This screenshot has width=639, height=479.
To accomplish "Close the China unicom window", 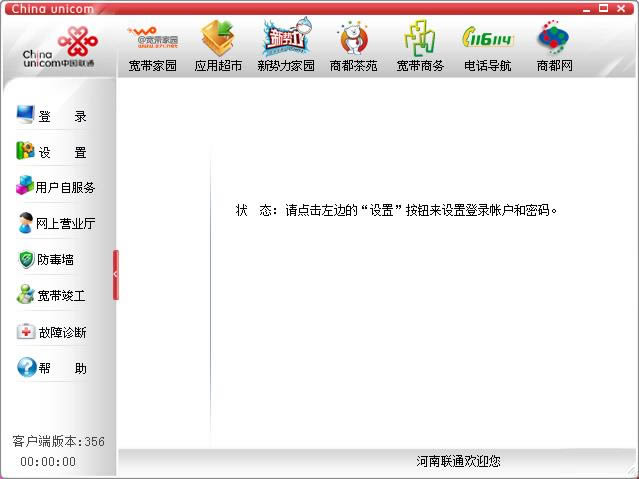I will tap(621, 8).
